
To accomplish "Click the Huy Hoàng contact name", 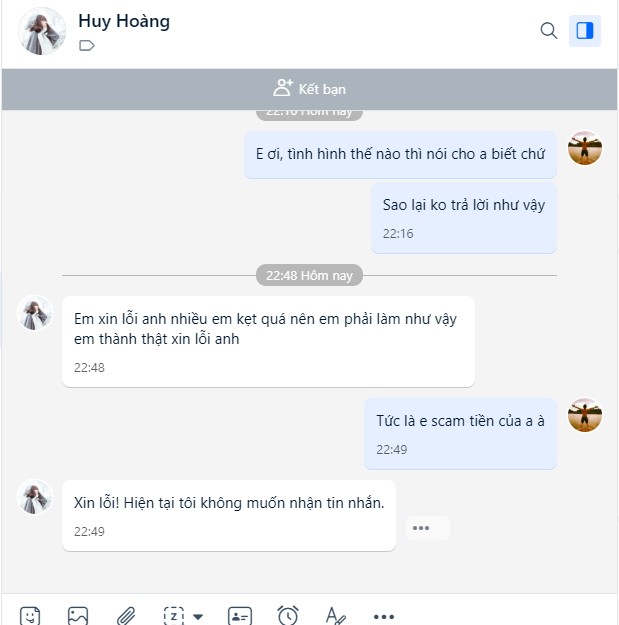I will click(124, 21).
